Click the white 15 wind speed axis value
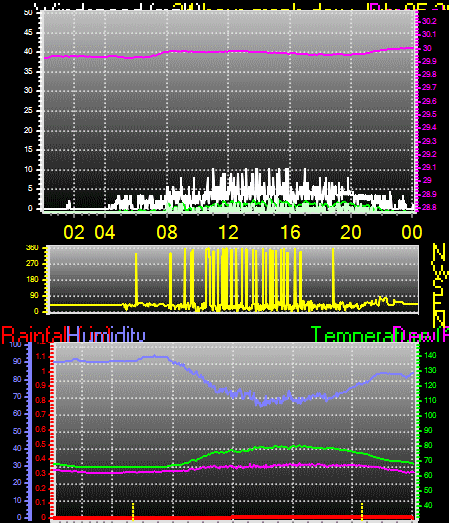This screenshot has height=523, width=449. (28, 149)
